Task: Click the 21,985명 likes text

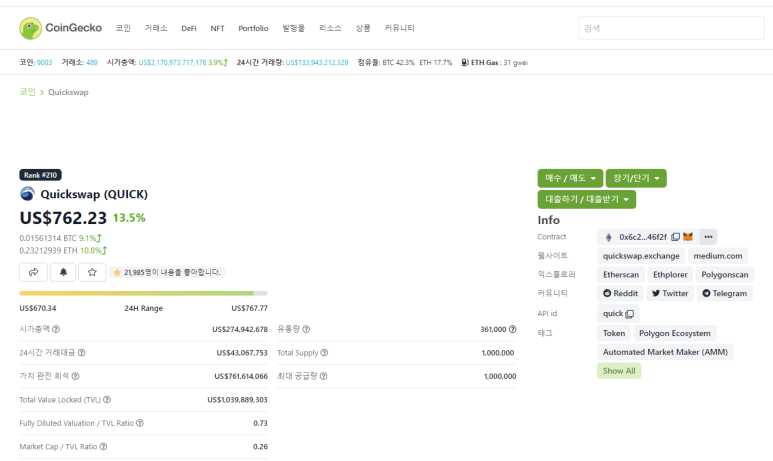Action: 172,272
